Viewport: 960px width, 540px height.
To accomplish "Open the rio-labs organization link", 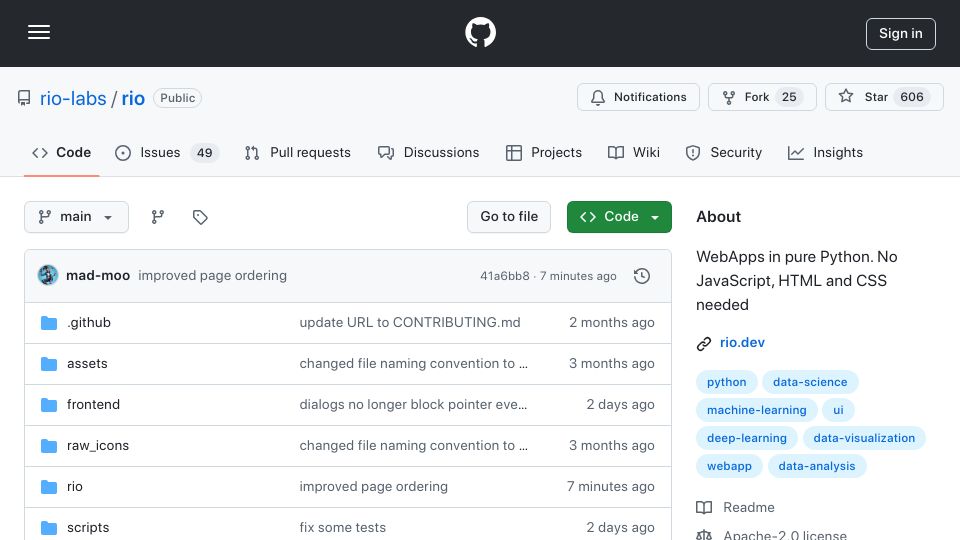I will 73,98.
